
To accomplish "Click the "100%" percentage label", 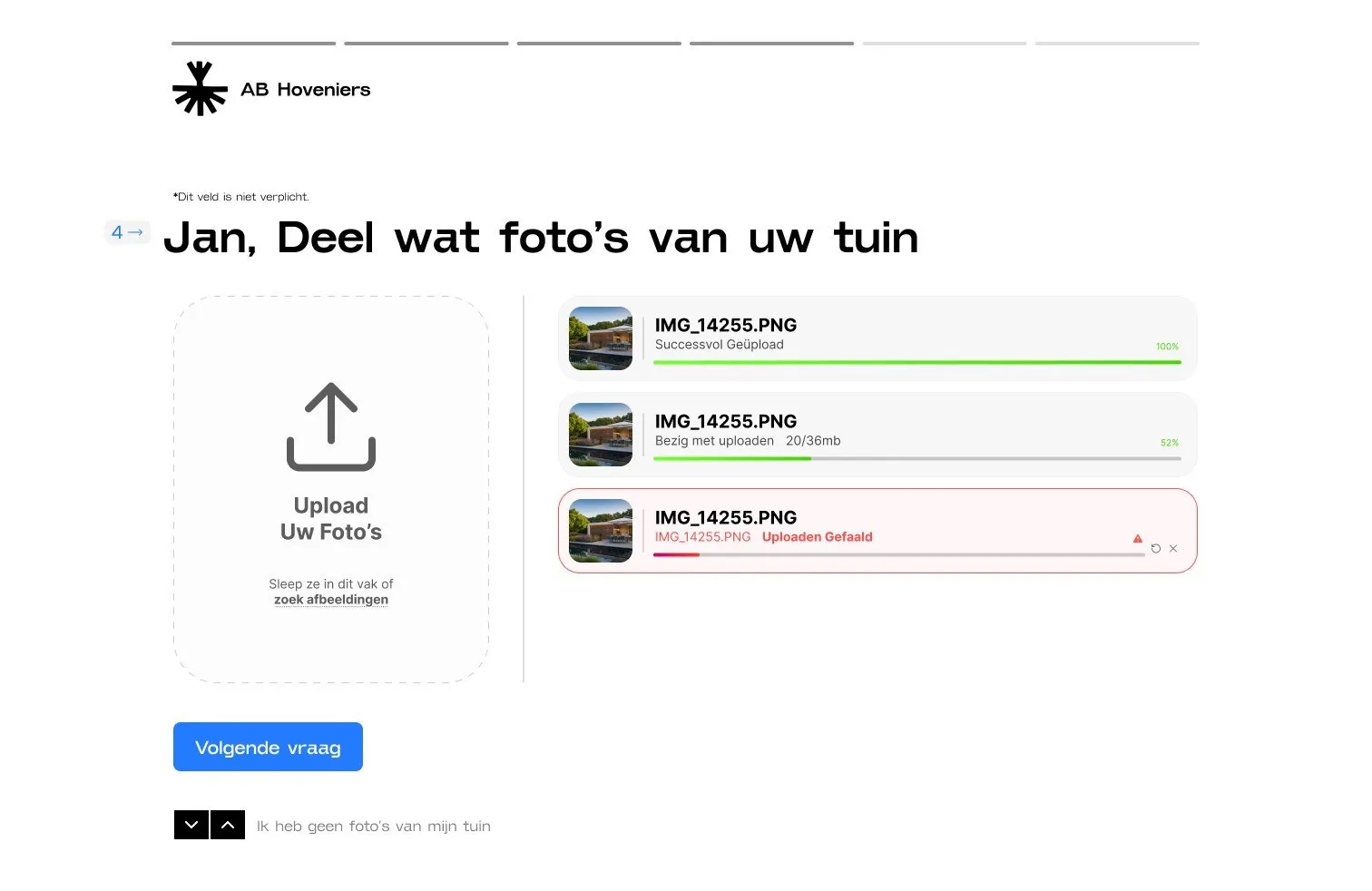I will 1167,347.
